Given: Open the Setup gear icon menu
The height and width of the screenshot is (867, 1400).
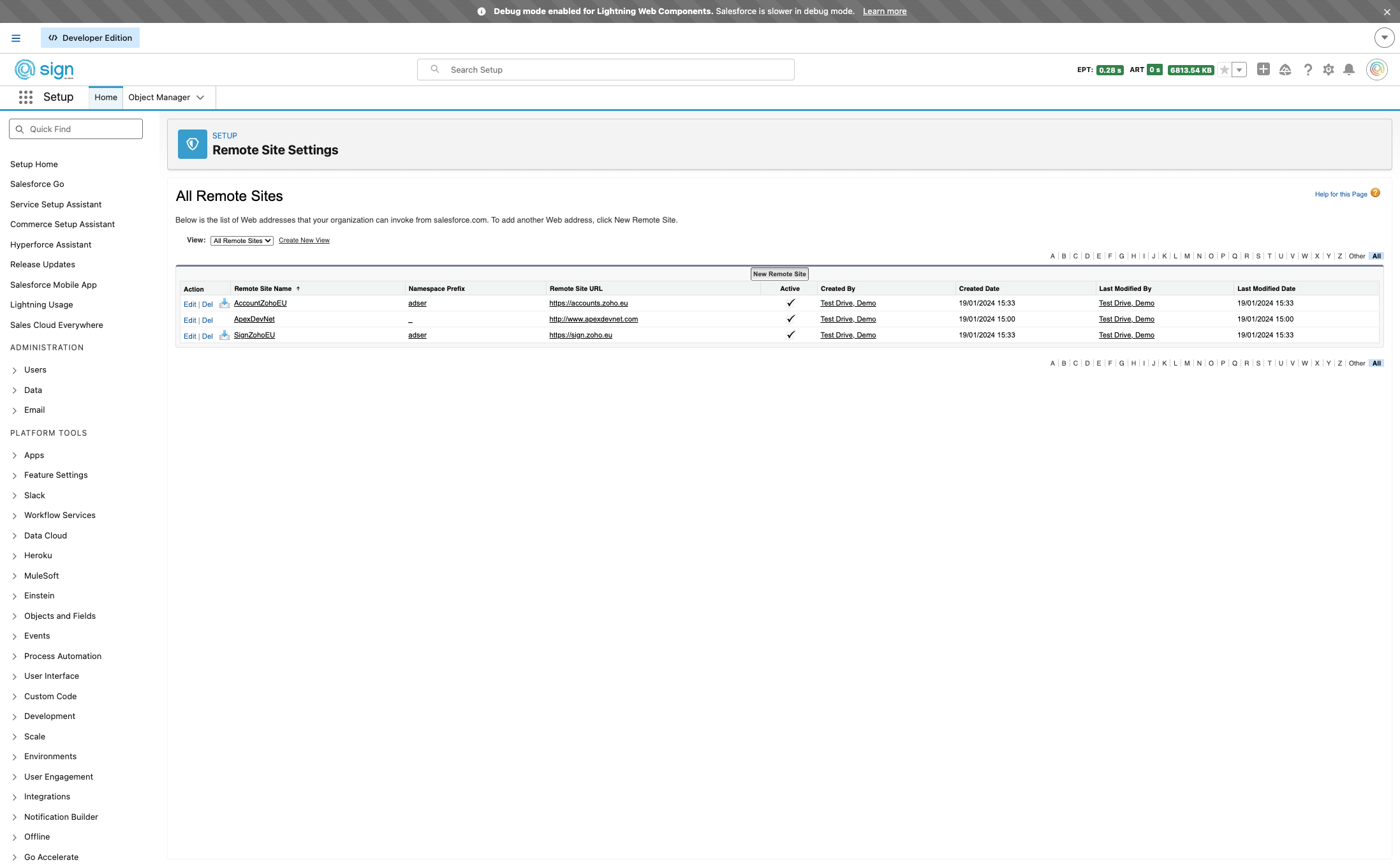Looking at the screenshot, I should [x=1329, y=70].
